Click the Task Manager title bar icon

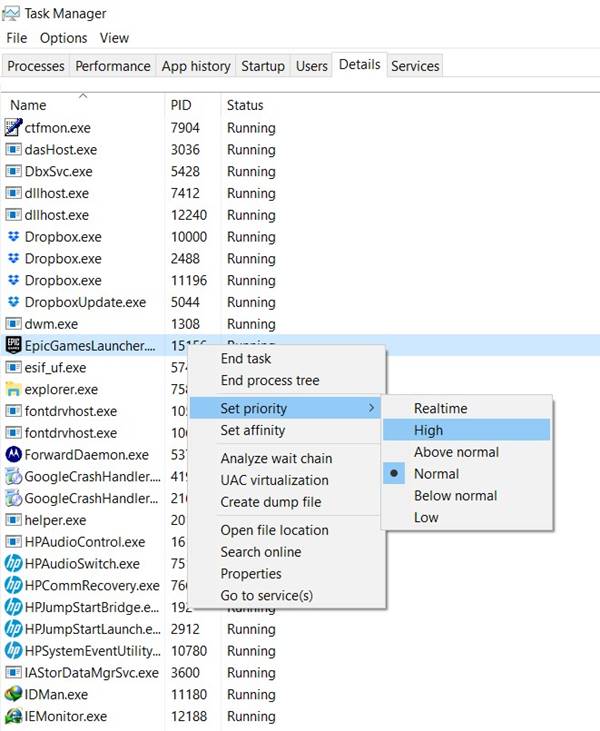tap(11, 13)
